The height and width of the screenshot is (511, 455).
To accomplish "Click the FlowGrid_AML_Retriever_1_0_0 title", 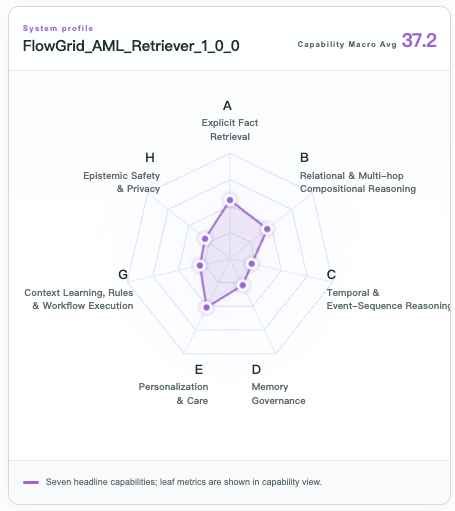I will point(131,46).
